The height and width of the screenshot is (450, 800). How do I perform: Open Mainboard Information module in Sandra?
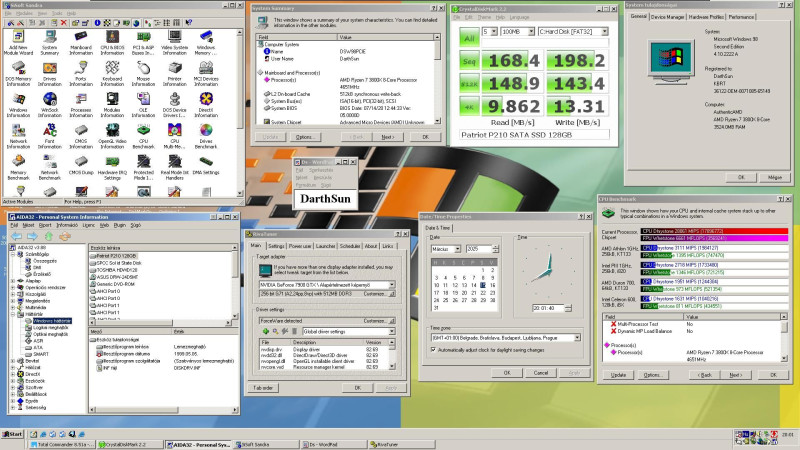pyautogui.click(x=81, y=43)
